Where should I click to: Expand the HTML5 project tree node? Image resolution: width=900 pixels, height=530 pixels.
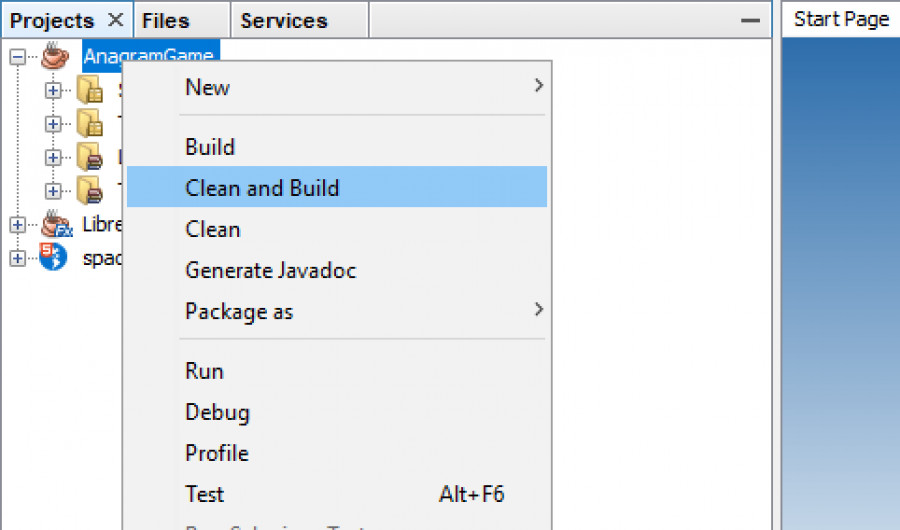click(x=18, y=258)
